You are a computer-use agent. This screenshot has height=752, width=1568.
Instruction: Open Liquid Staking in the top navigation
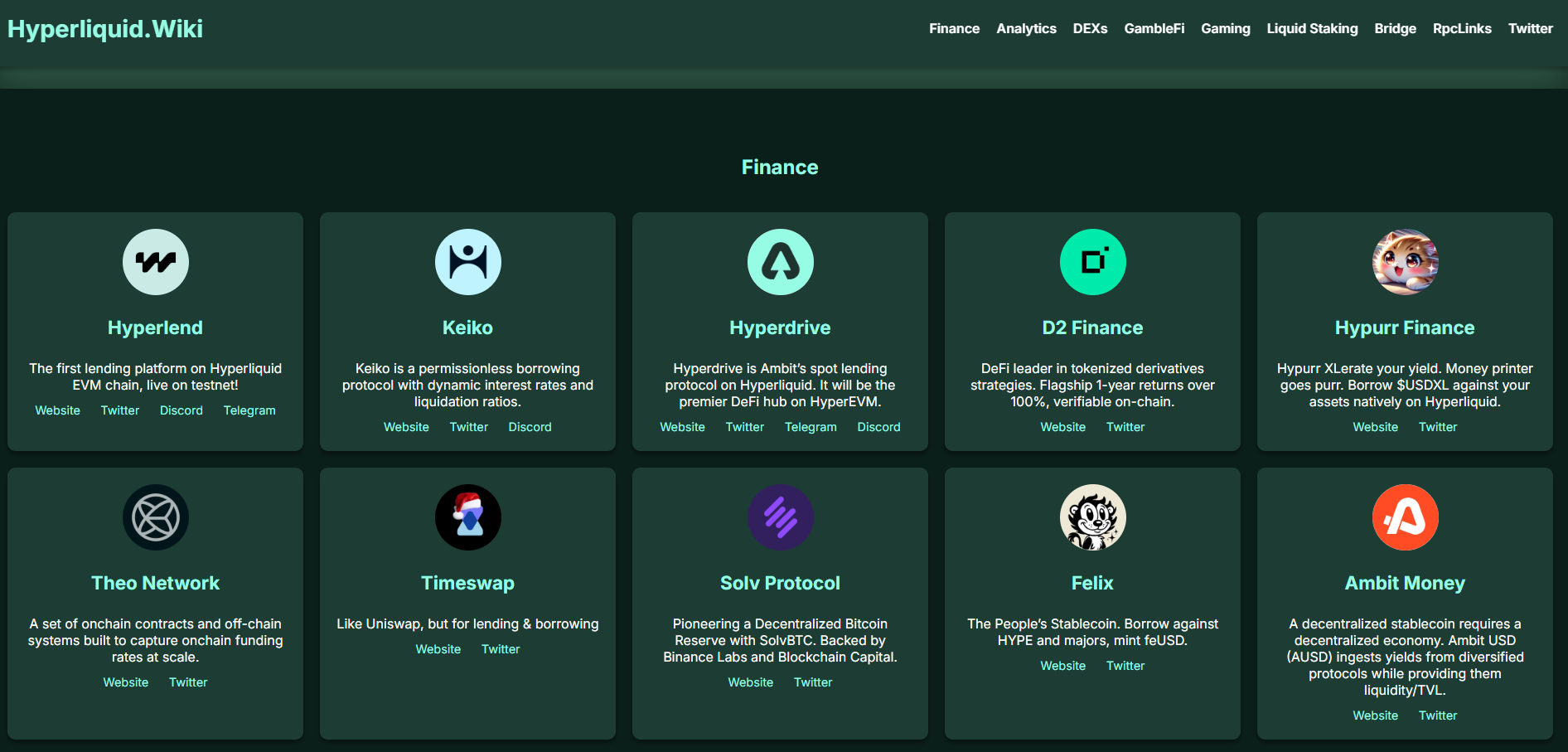[1312, 29]
